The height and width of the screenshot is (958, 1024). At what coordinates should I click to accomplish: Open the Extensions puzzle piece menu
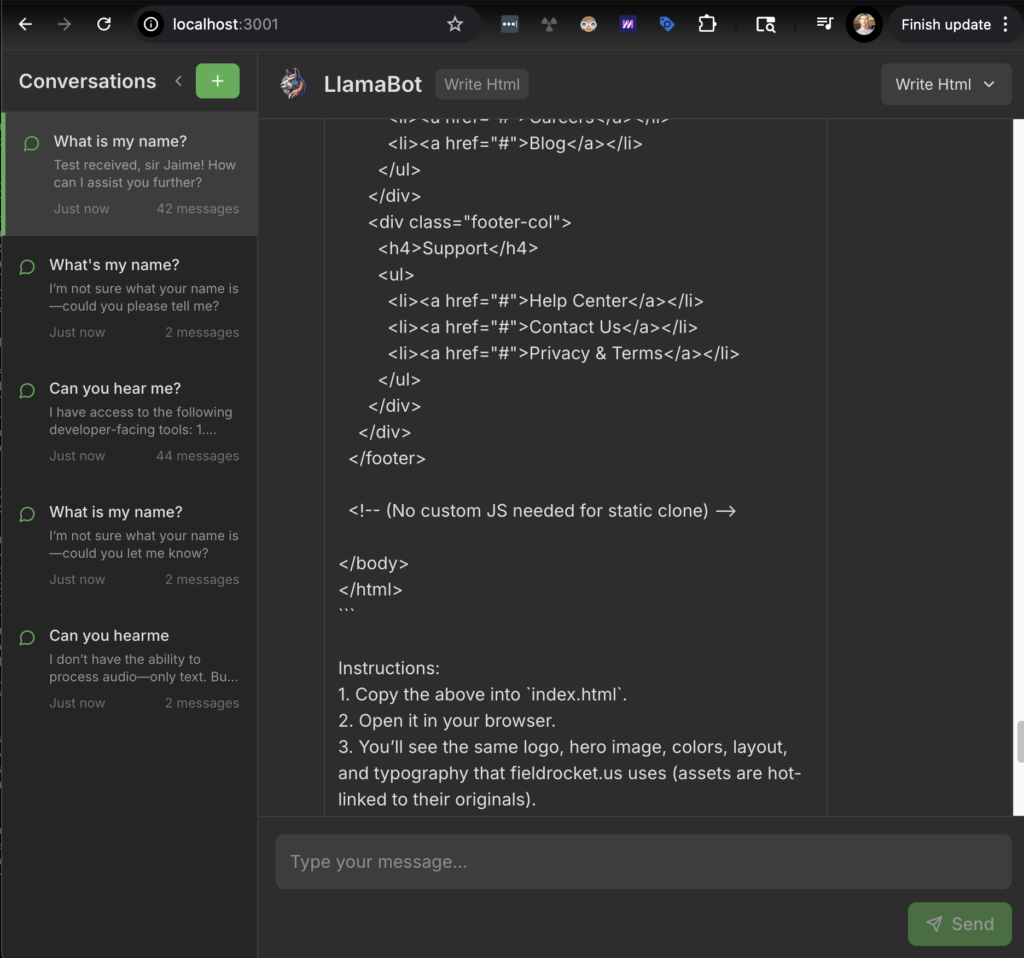point(707,24)
